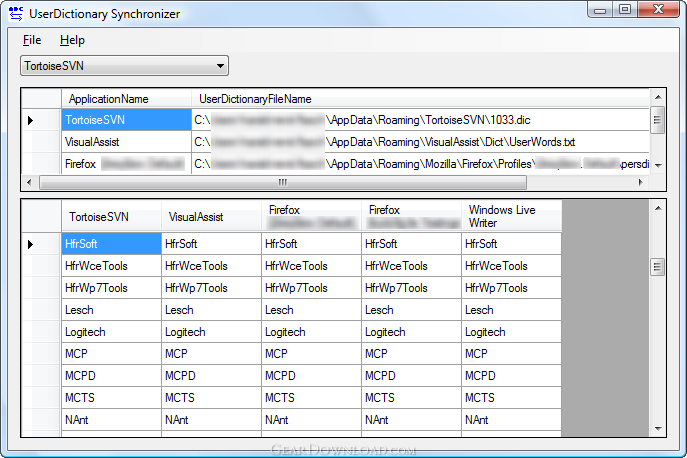The image size is (687, 458).
Task: Select the TortoiseSVN cell in application list
Action: click(127, 120)
